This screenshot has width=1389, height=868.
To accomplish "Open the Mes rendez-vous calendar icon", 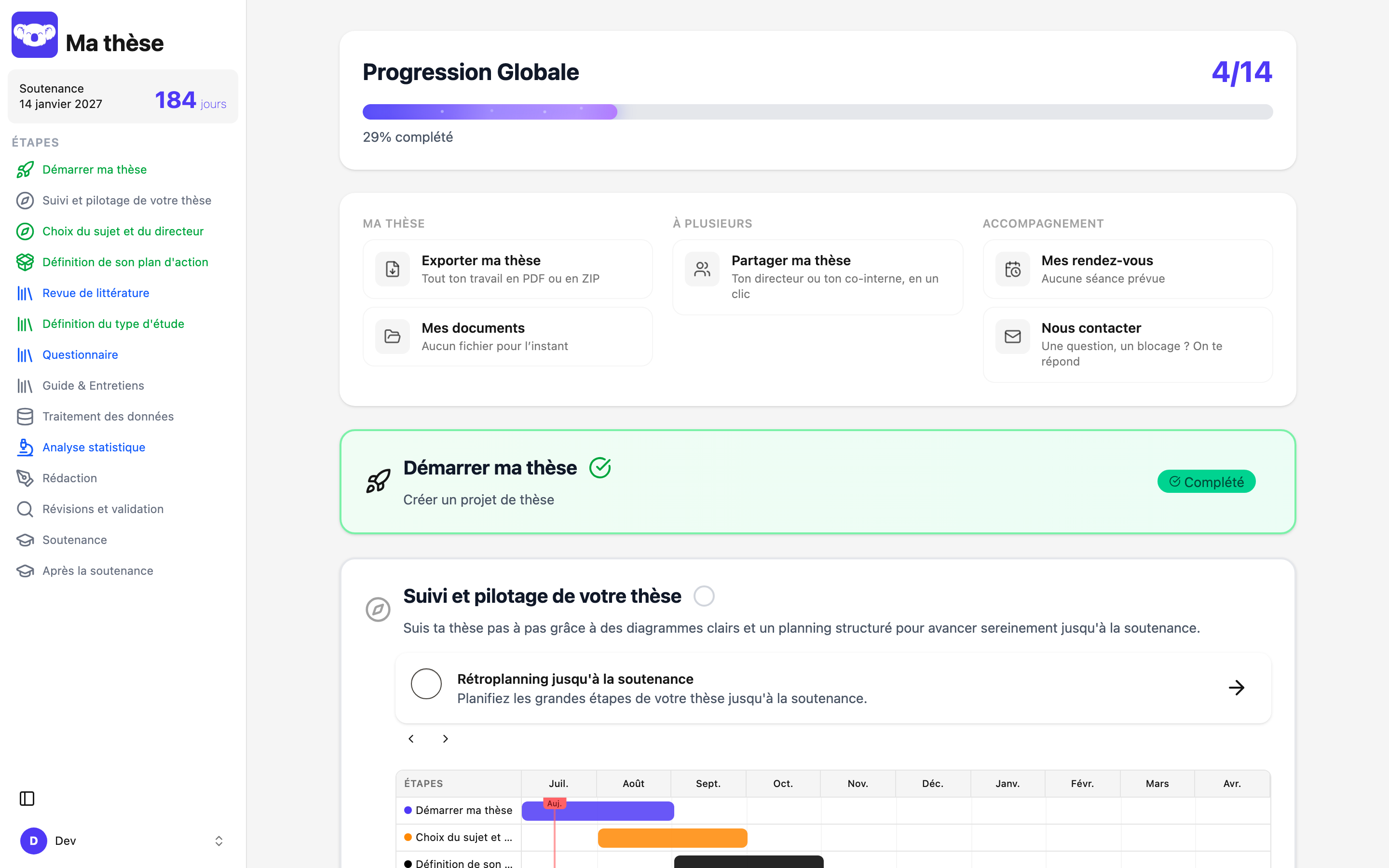I will coord(1012,269).
